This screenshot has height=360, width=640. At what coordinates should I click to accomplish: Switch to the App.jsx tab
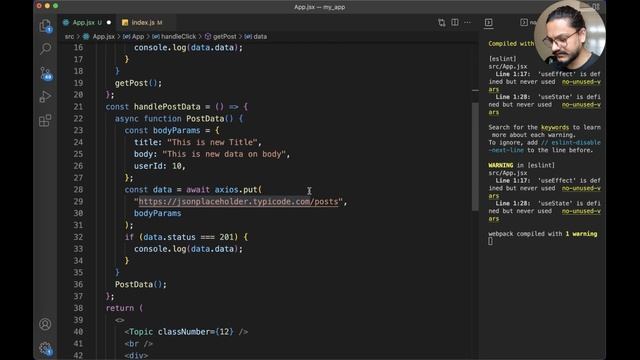coord(83,22)
